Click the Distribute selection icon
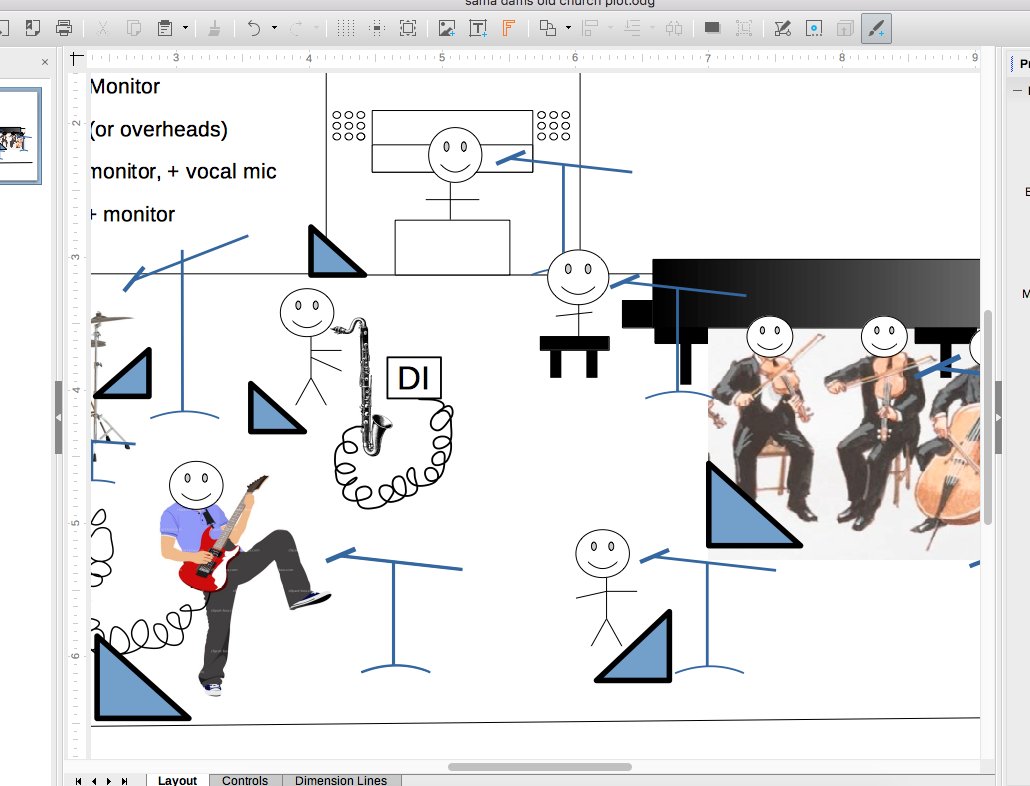Image resolution: width=1030 pixels, height=786 pixels. pyautogui.click(x=674, y=28)
